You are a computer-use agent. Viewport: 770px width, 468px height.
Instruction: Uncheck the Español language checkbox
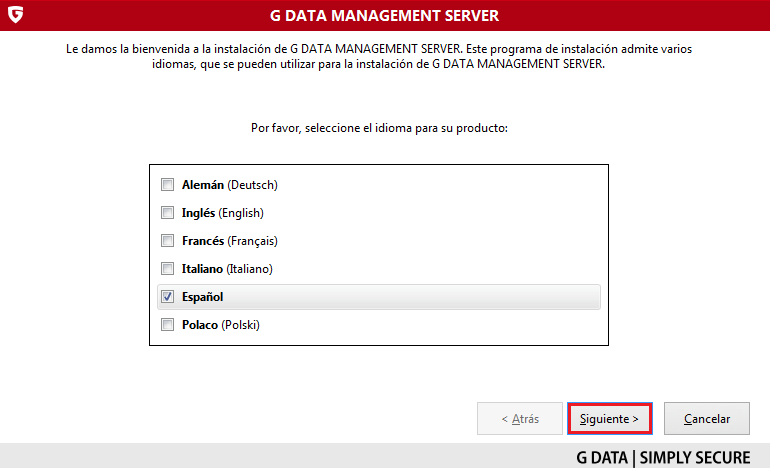point(167,297)
